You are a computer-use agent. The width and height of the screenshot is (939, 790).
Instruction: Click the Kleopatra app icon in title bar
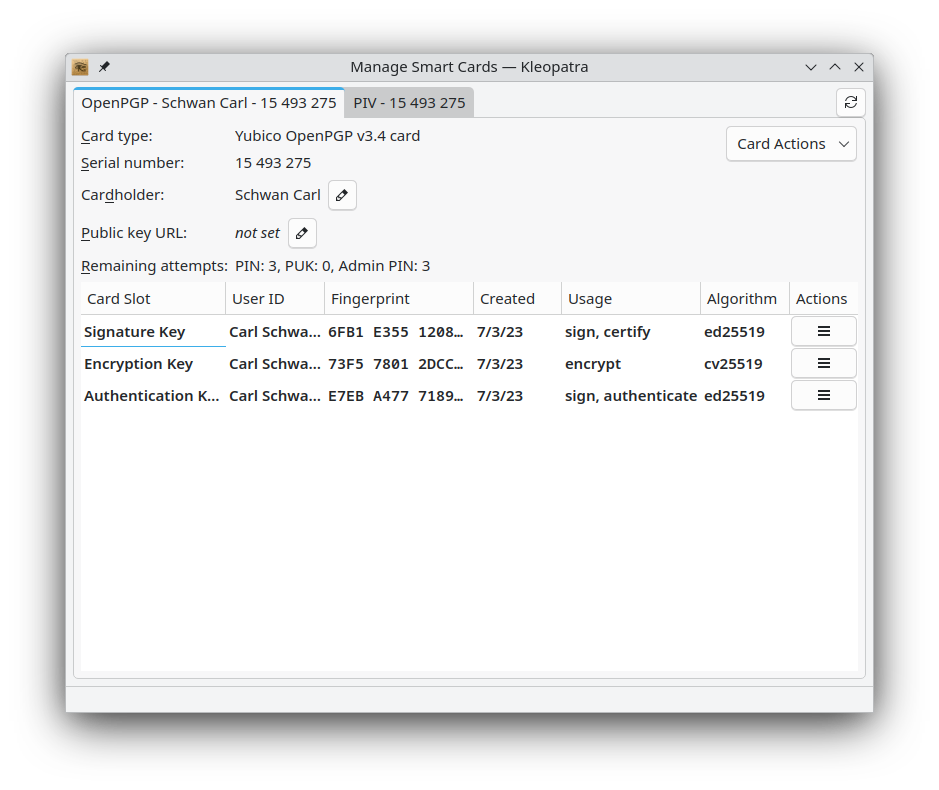80,67
